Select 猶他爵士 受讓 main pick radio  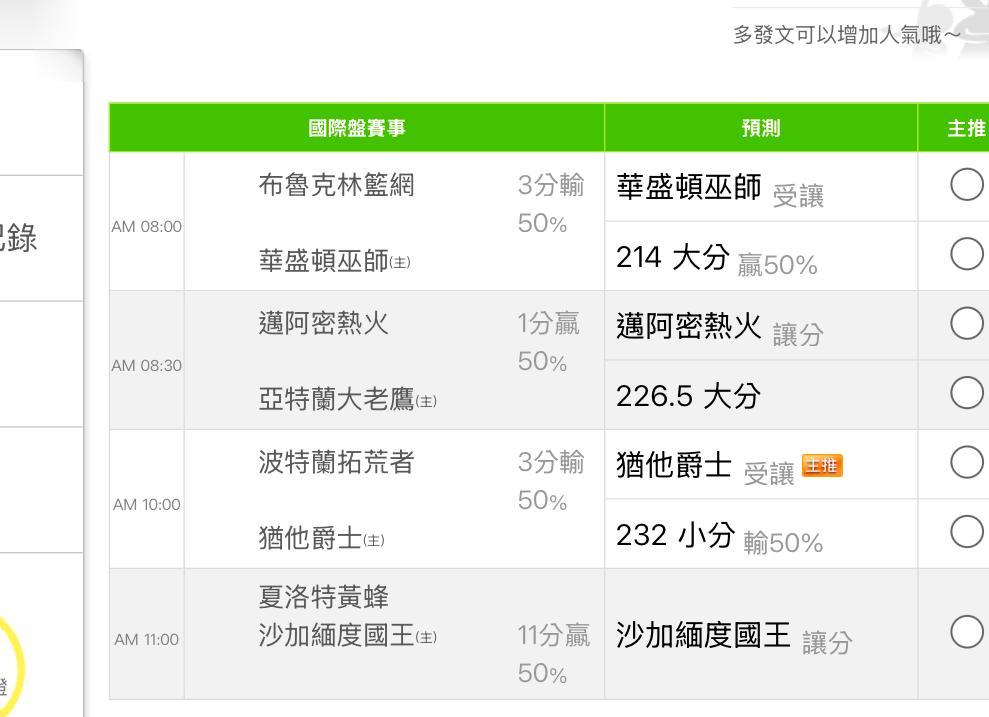[966, 463]
